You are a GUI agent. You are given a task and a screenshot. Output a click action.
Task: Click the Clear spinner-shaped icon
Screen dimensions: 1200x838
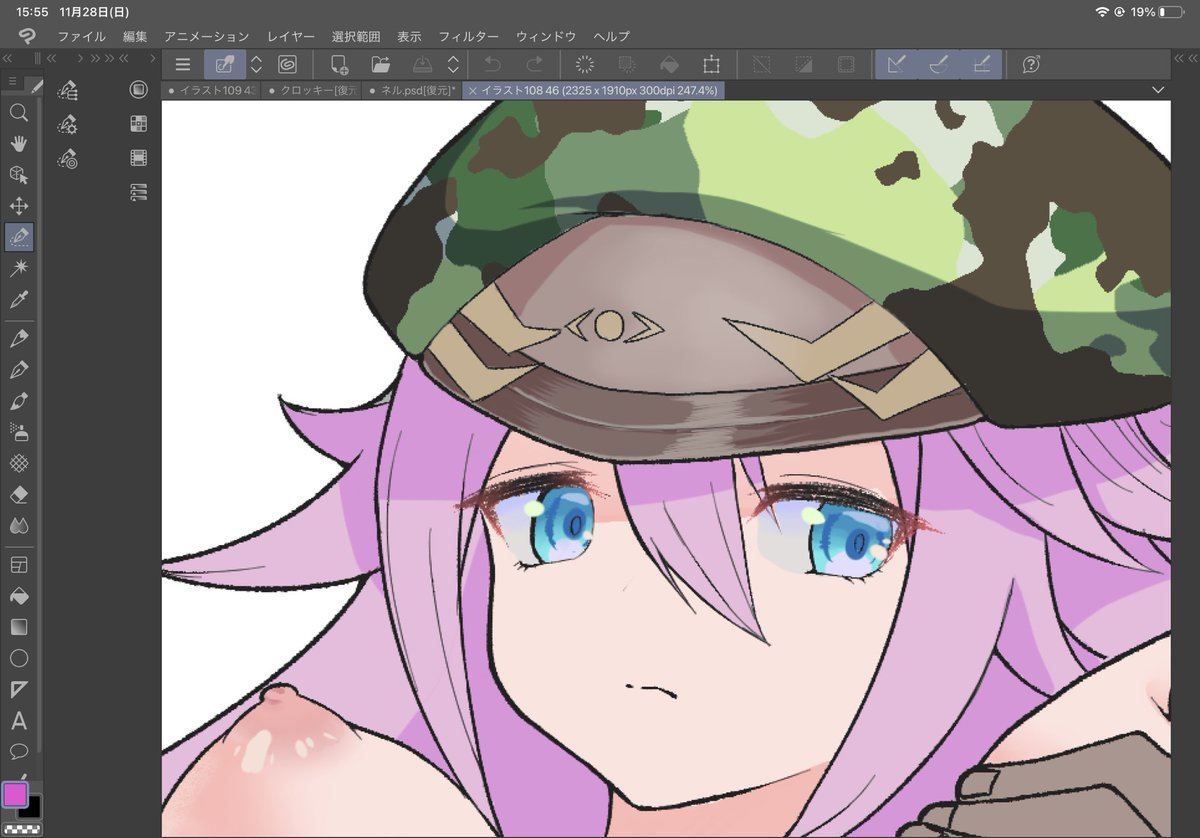coord(586,65)
